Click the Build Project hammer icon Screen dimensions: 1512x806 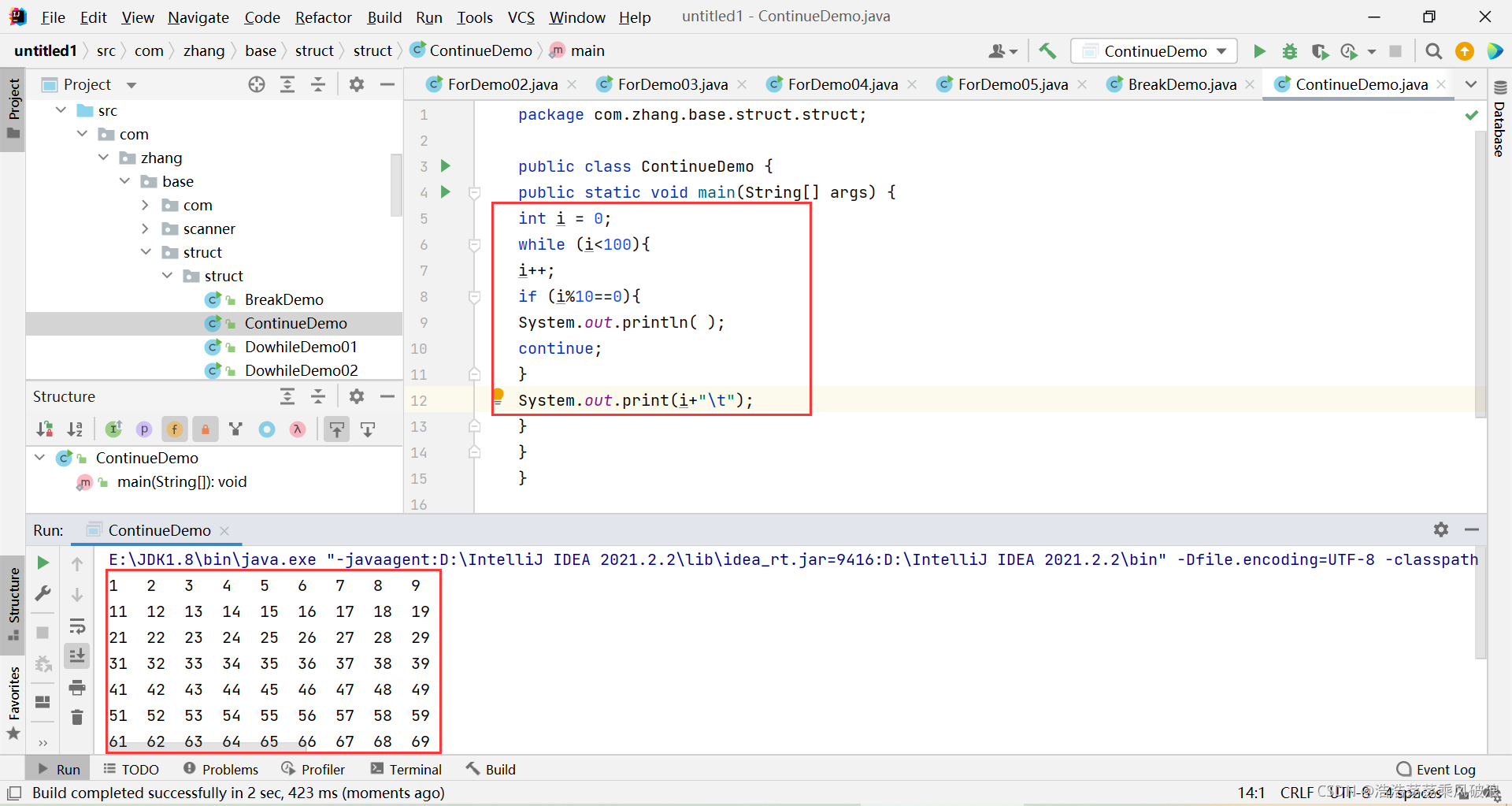[1047, 51]
